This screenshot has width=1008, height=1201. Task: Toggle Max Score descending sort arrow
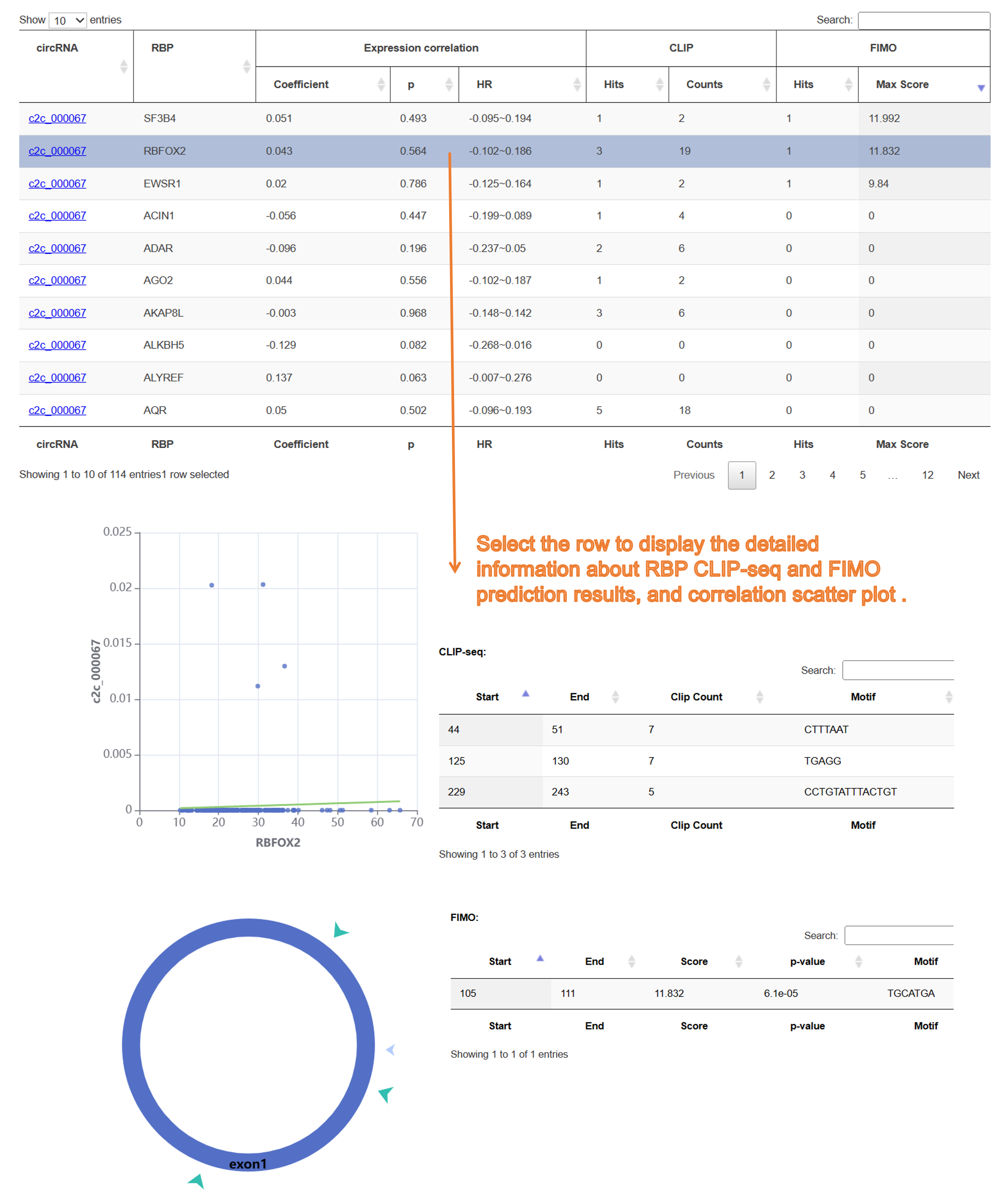pyautogui.click(x=980, y=87)
